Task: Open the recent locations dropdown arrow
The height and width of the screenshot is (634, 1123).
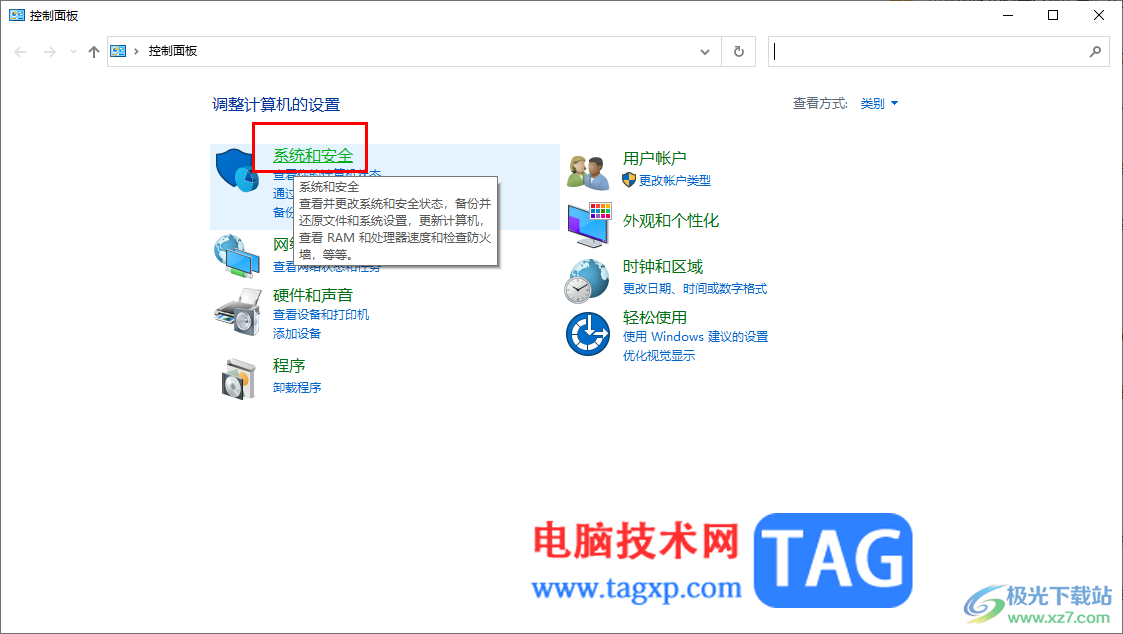Action: 73,52
